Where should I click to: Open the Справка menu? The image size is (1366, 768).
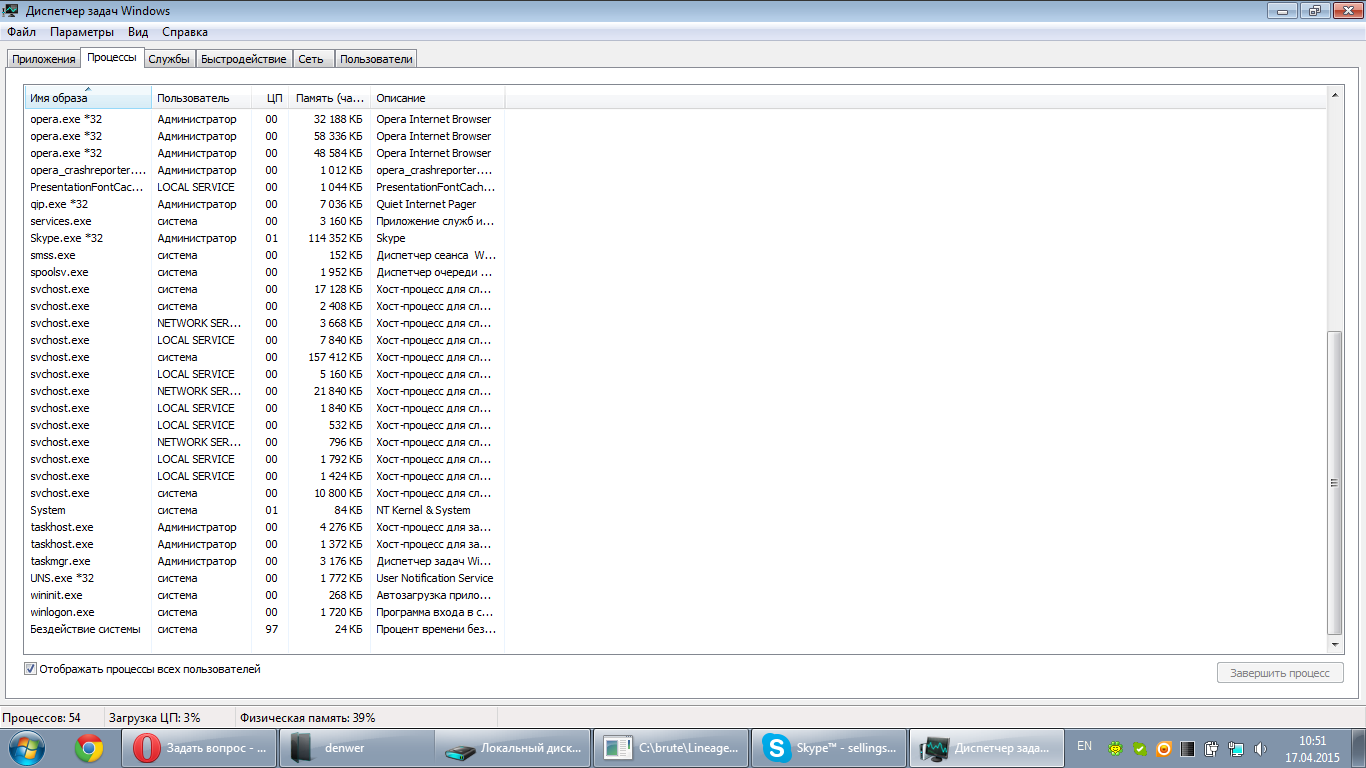[x=184, y=32]
